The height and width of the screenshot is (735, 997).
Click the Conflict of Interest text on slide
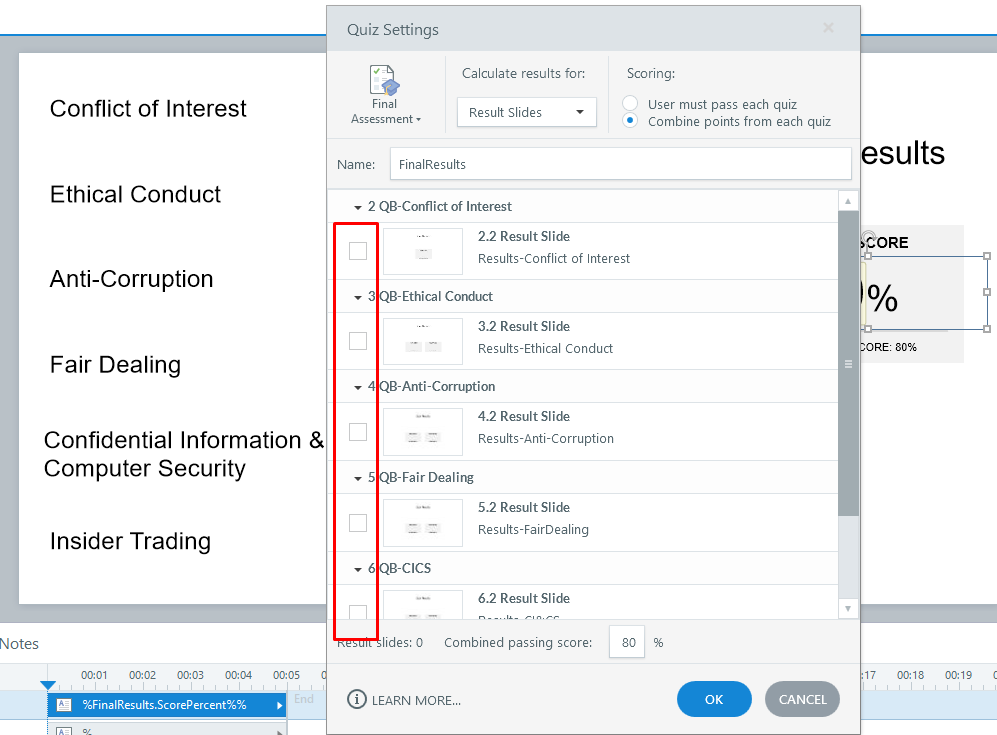[148, 109]
